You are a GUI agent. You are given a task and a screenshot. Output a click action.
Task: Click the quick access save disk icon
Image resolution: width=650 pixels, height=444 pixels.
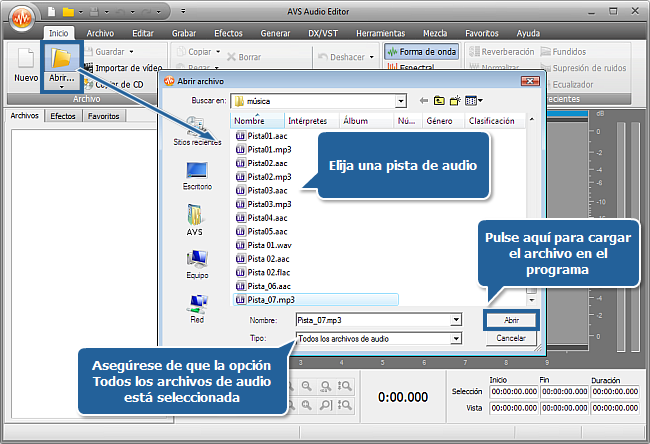click(x=95, y=12)
